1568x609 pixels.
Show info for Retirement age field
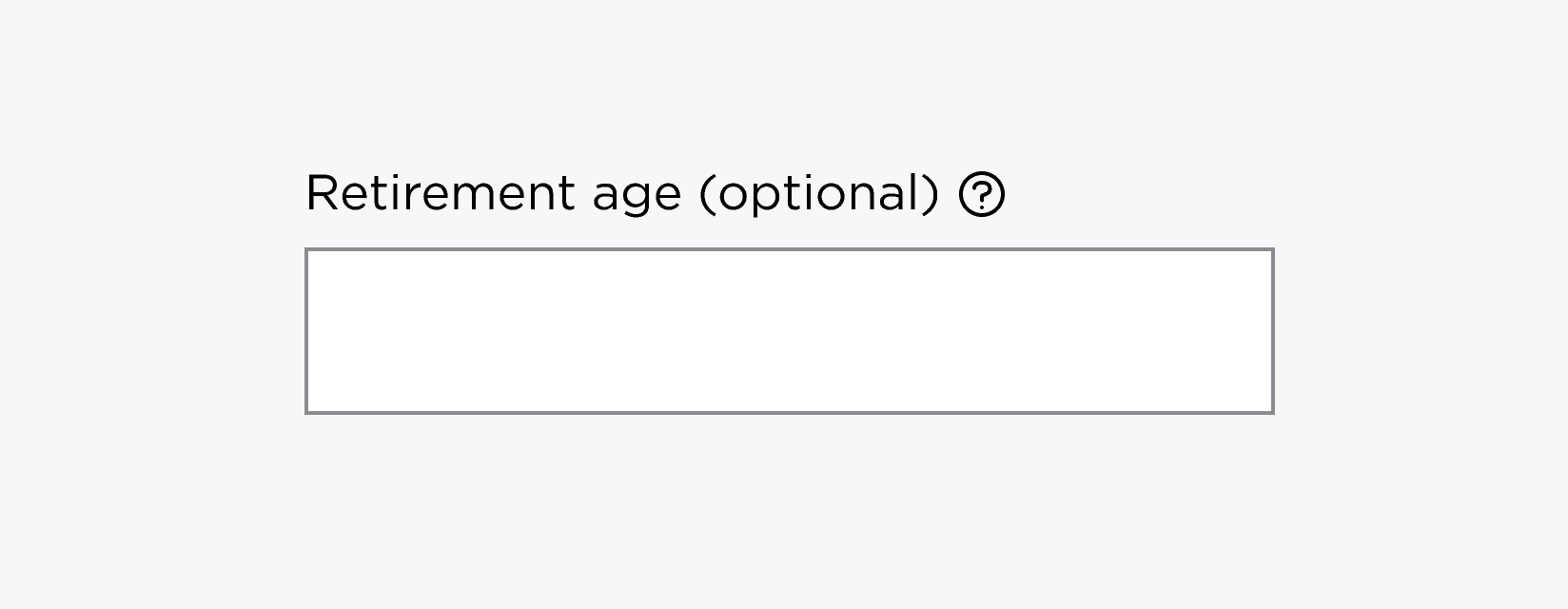982,195
